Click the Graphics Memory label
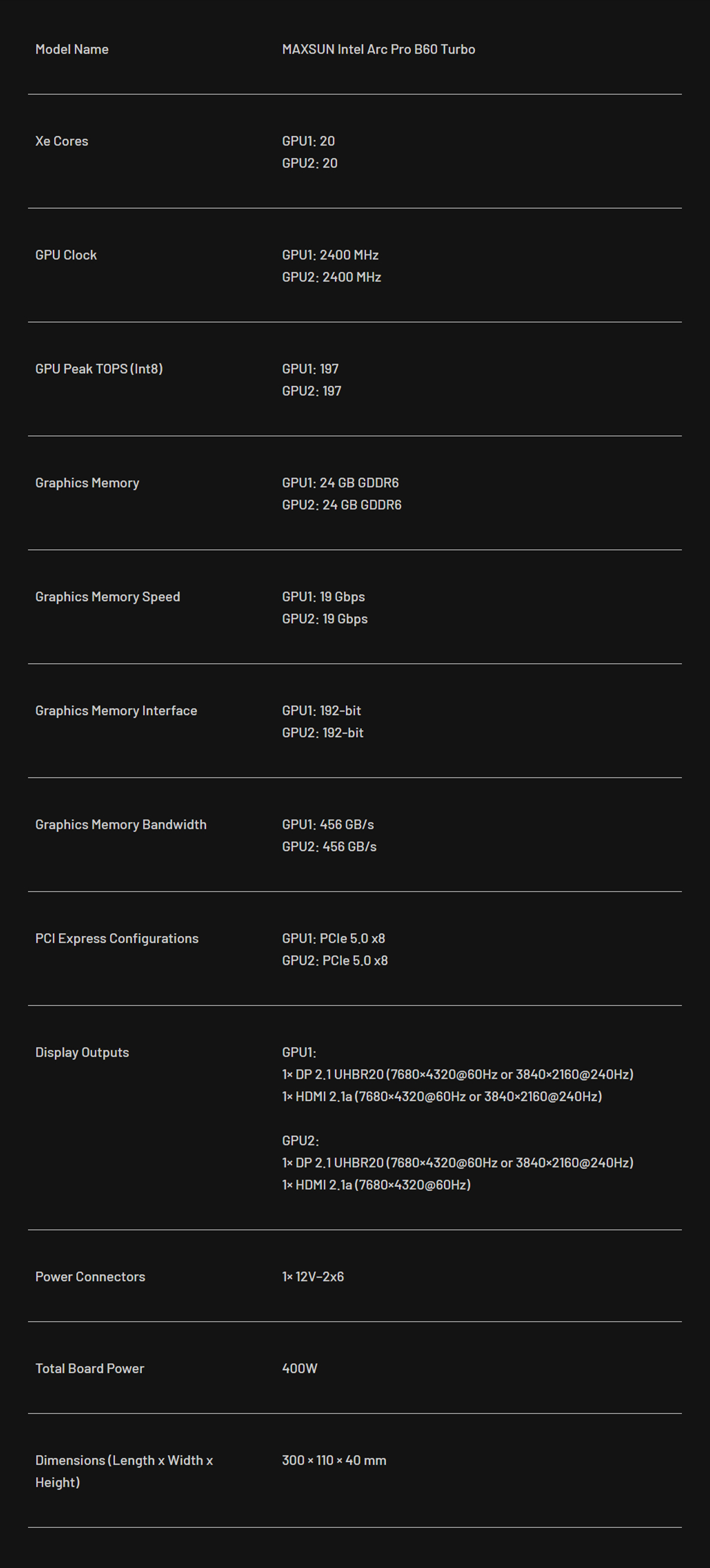Screen dimensions: 710x1568 pos(87,483)
